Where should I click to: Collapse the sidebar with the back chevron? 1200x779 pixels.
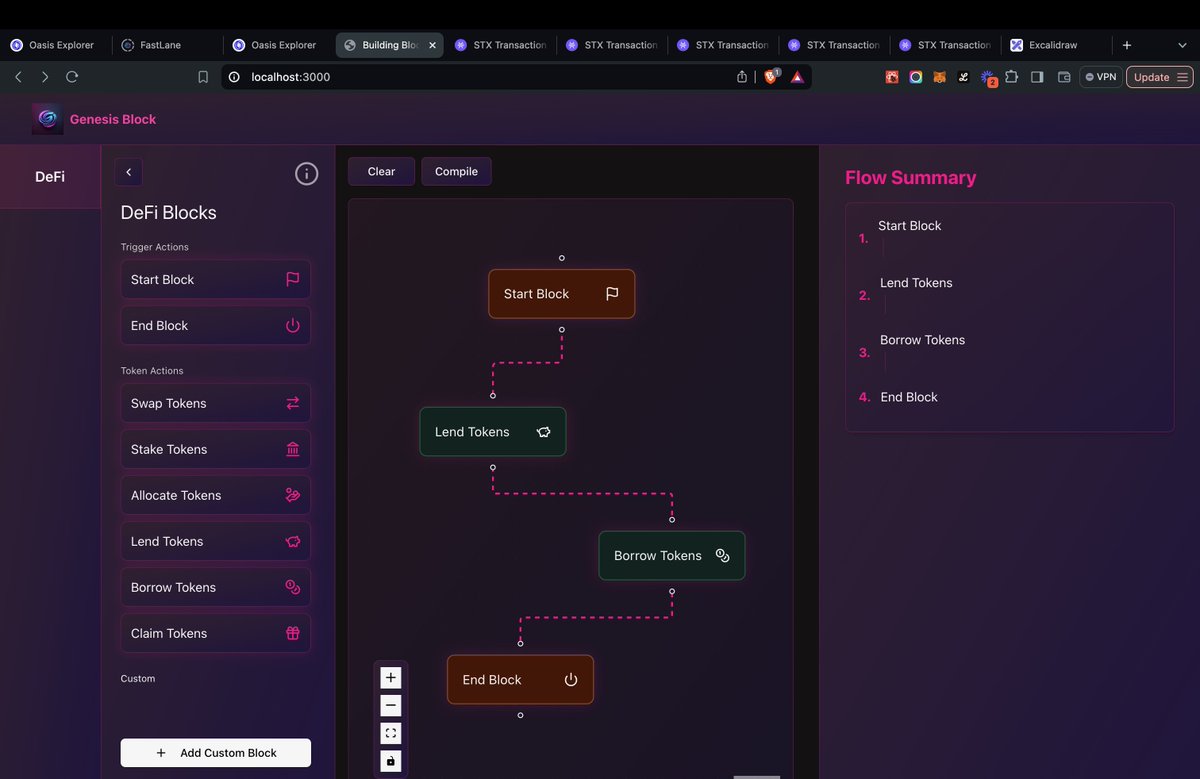tap(128, 172)
